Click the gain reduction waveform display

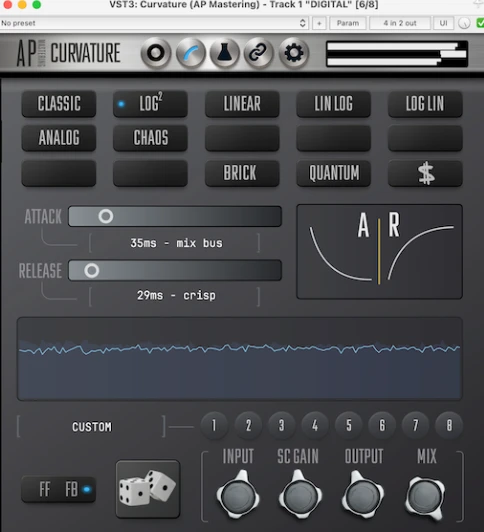(240, 359)
